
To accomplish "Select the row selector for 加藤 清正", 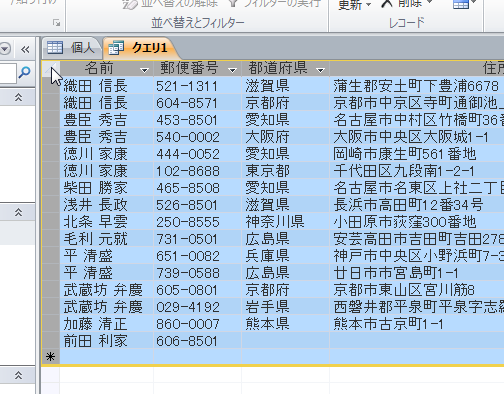I will point(51,324).
